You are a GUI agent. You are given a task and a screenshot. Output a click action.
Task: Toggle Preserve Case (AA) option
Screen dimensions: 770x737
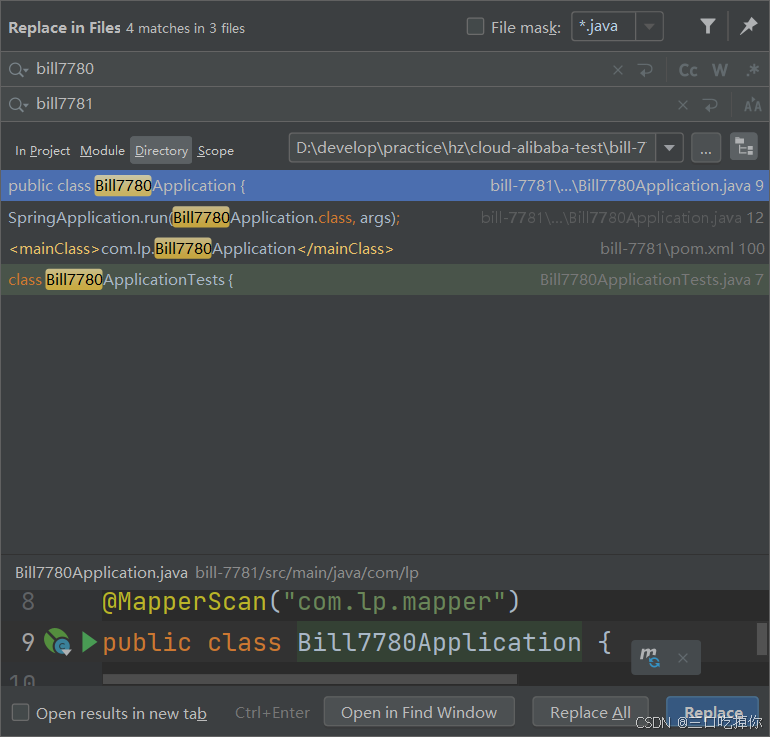point(752,105)
